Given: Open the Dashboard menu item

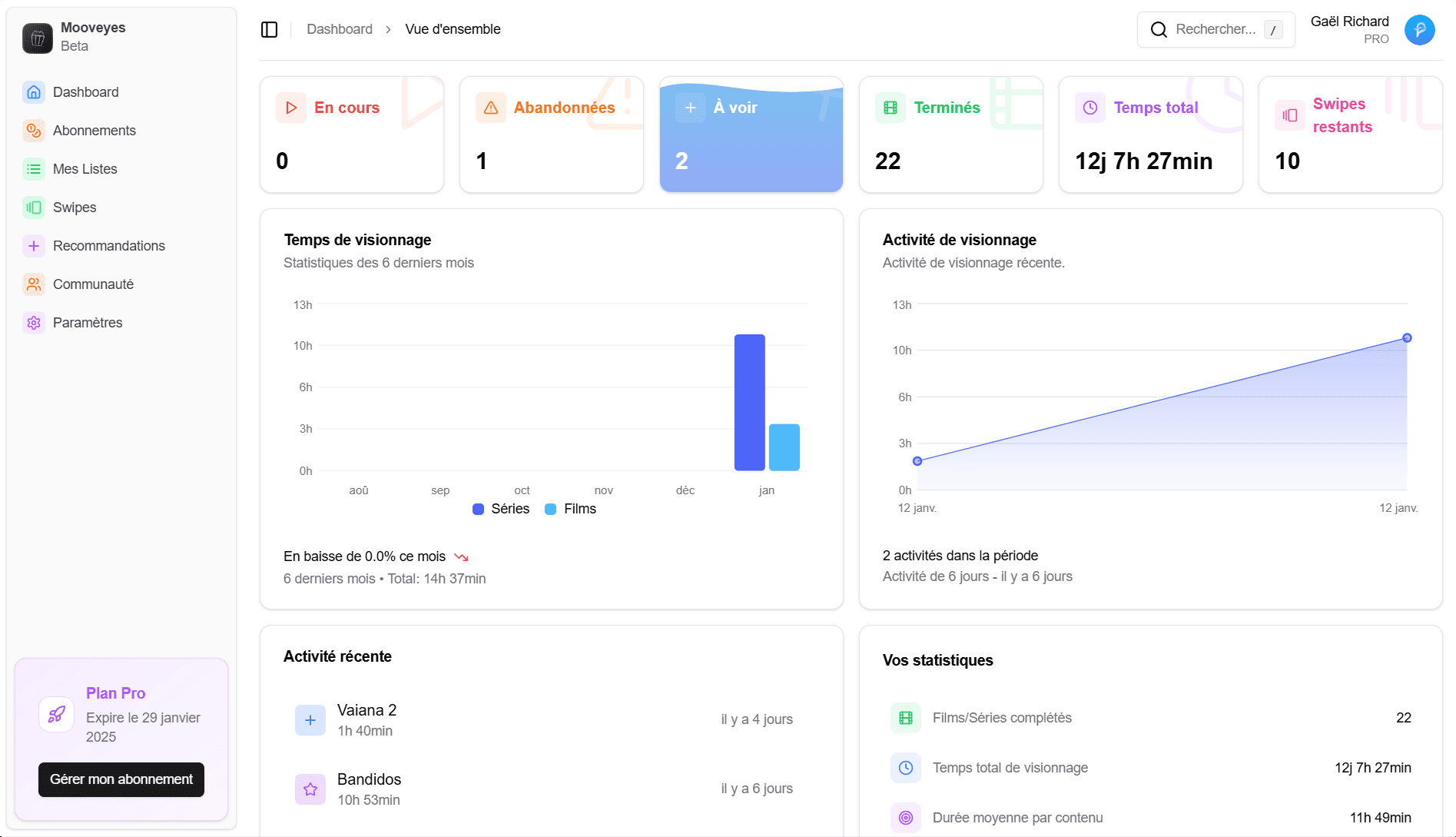Looking at the screenshot, I should [x=121, y=92].
